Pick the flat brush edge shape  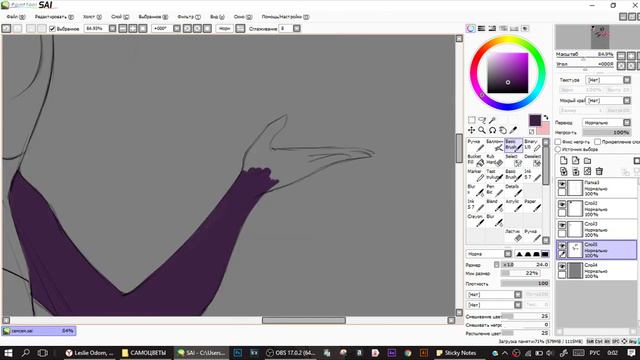pyautogui.click(x=545, y=254)
